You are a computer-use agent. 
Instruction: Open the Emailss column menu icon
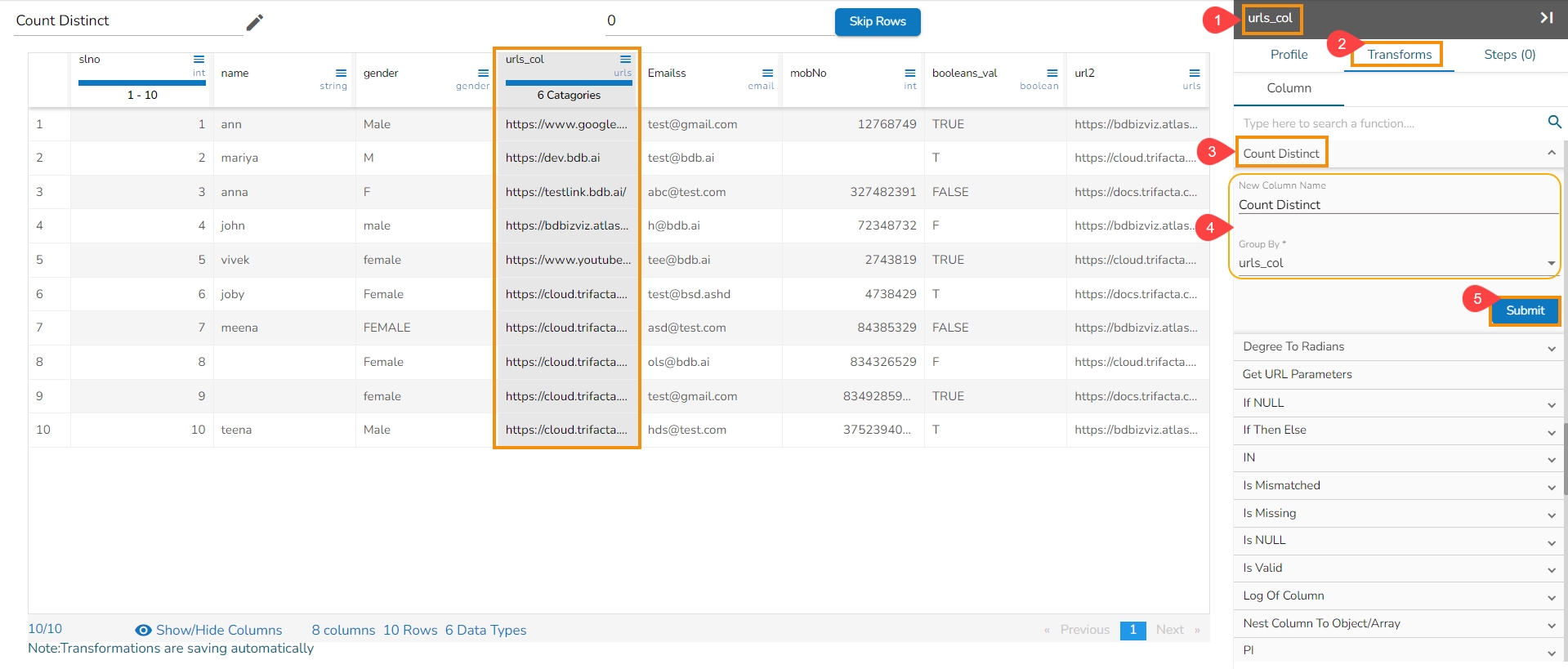point(767,74)
